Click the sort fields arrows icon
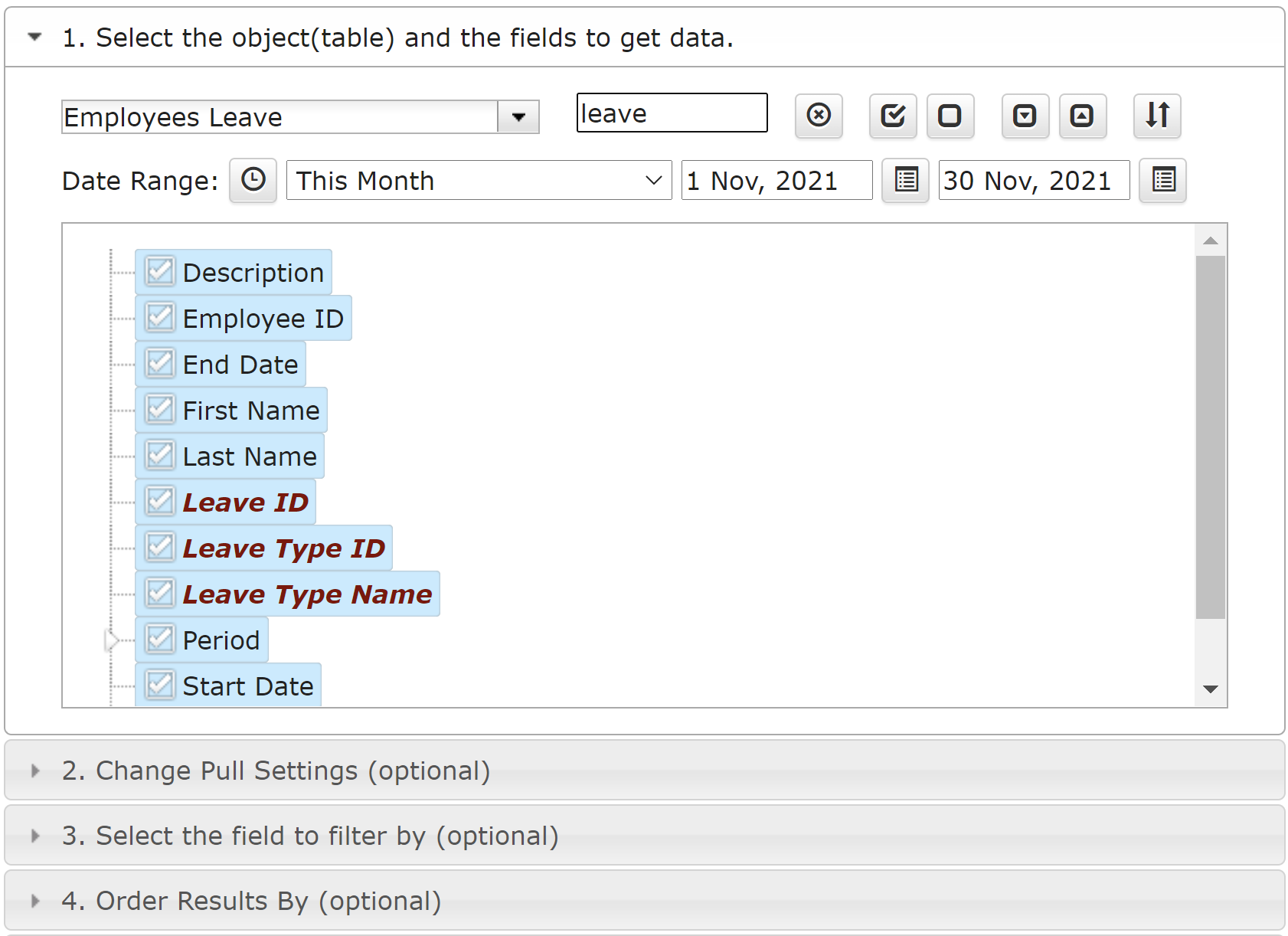Image resolution: width=1288 pixels, height=936 pixels. coord(1157,116)
